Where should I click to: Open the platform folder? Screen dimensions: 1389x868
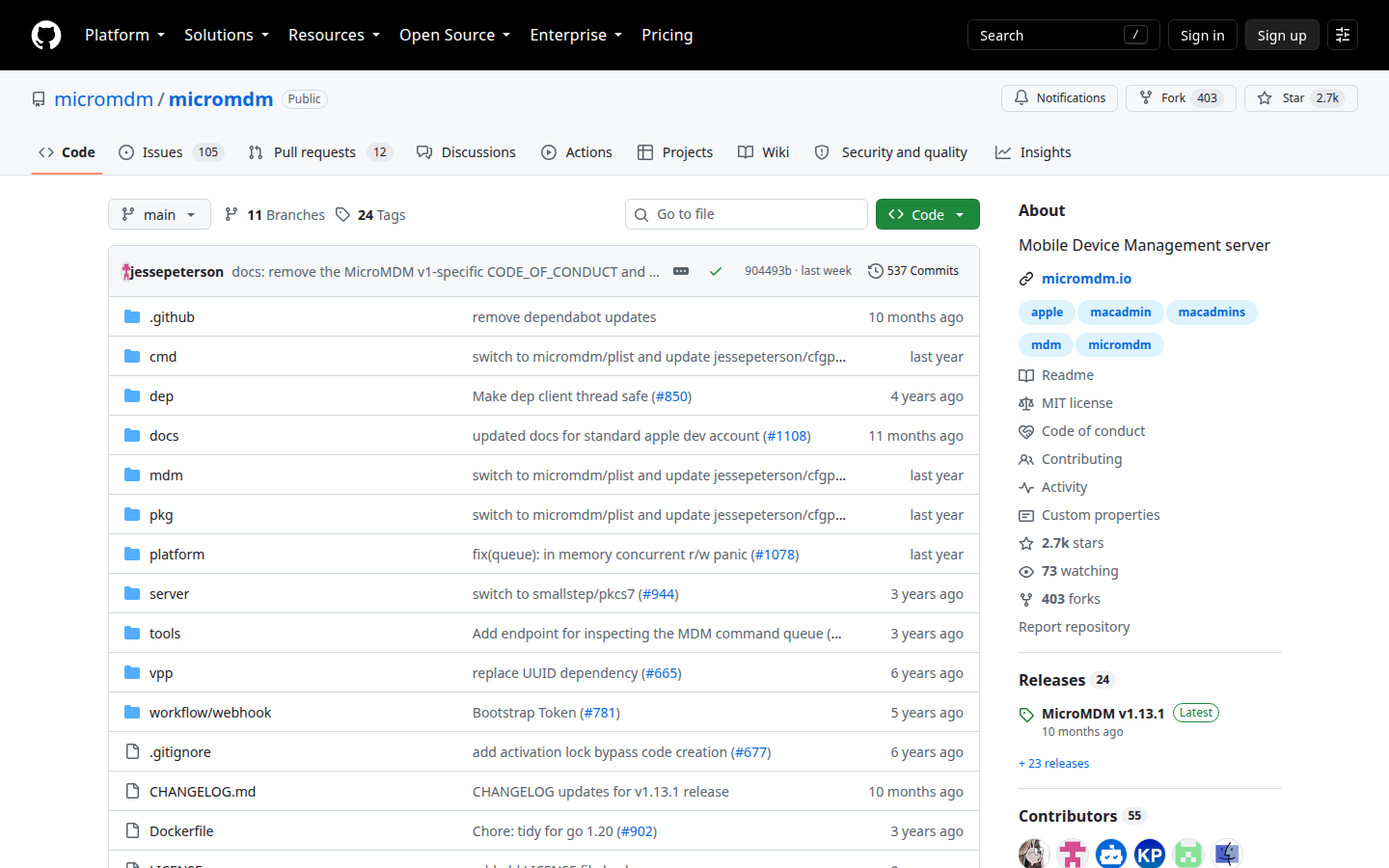177,555
